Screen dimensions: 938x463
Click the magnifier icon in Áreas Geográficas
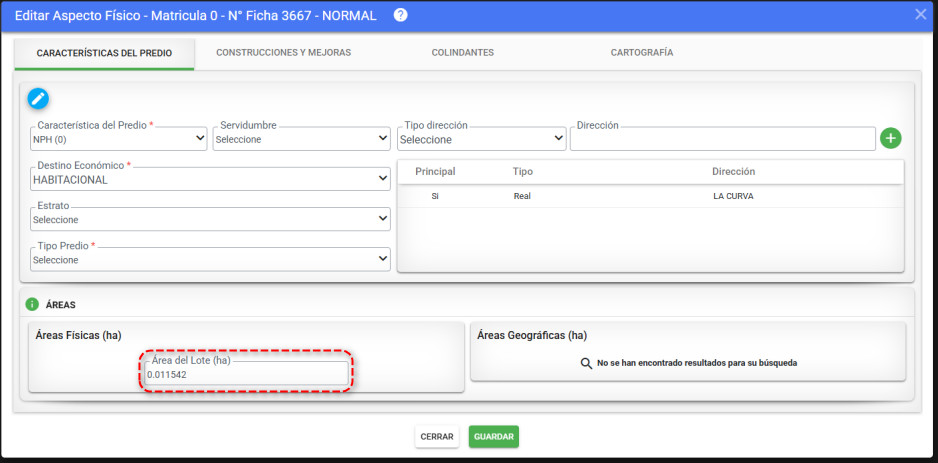586,363
